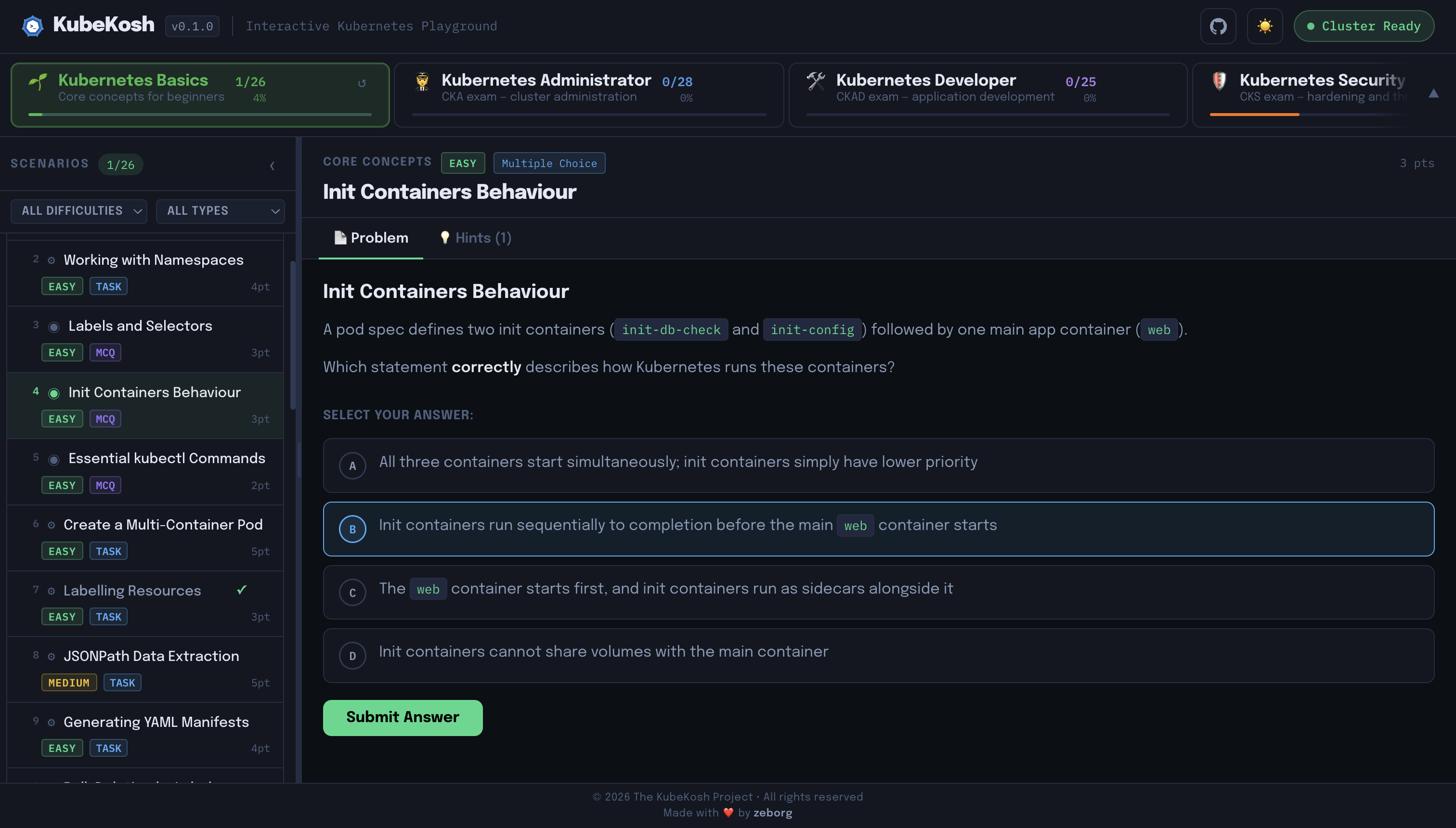Click the KubeKosh title text
Image resolution: width=1456 pixels, height=828 pixels.
point(104,25)
